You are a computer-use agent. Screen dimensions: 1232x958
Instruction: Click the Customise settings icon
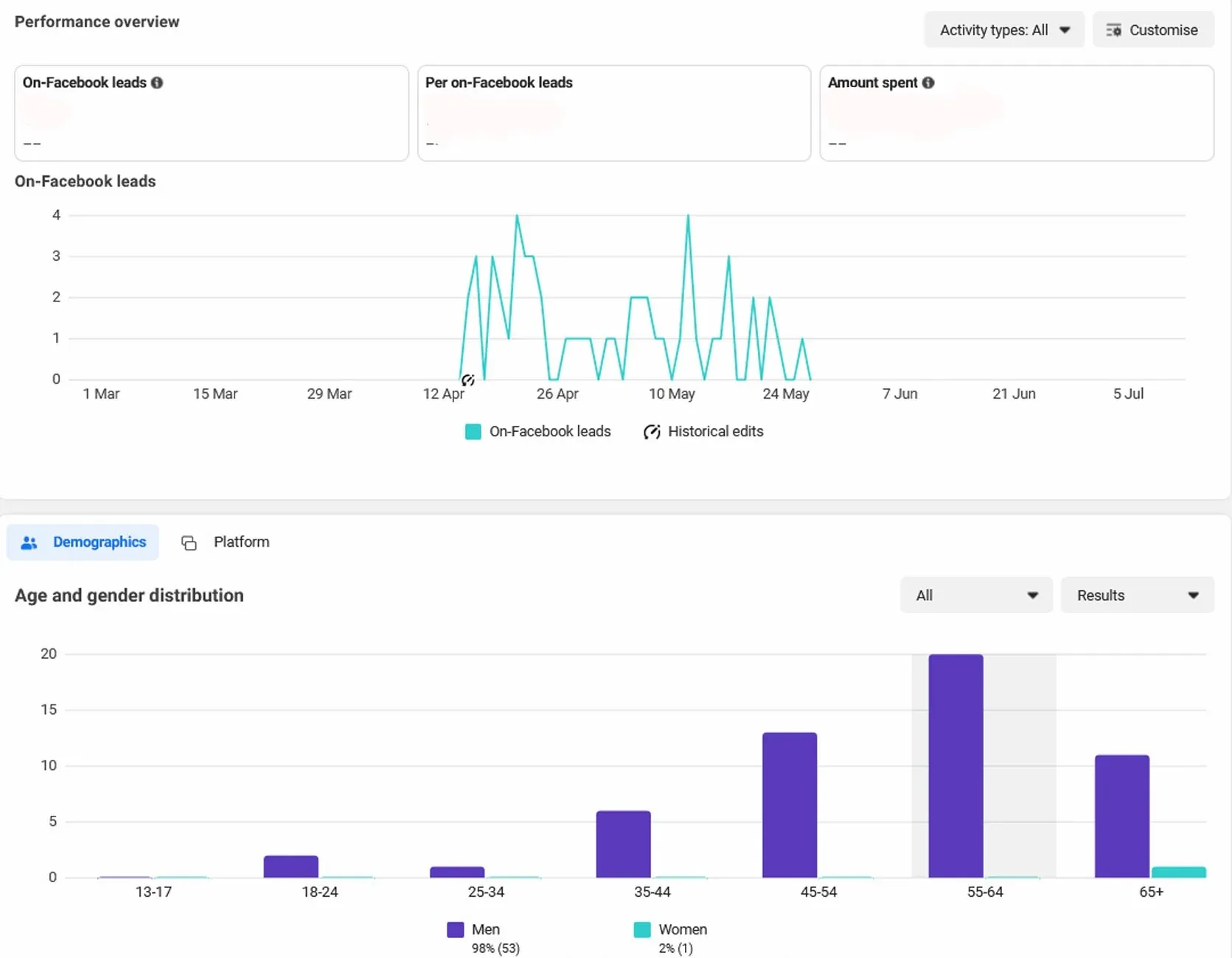pos(1113,30)
